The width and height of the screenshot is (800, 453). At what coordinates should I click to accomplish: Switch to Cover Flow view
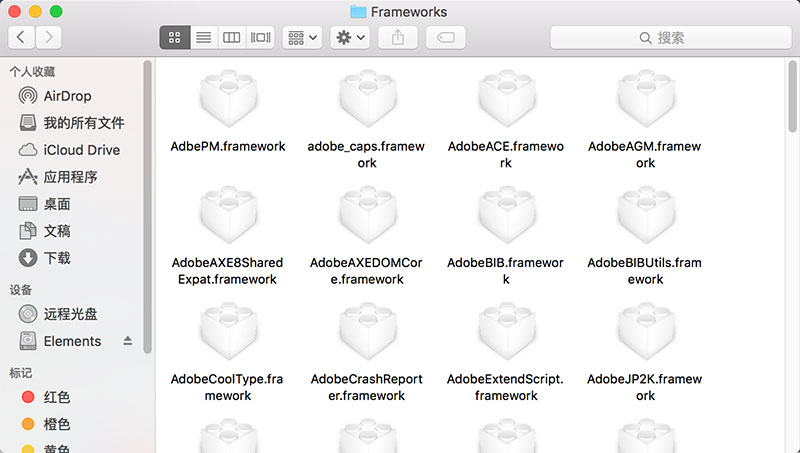point(260,37)
